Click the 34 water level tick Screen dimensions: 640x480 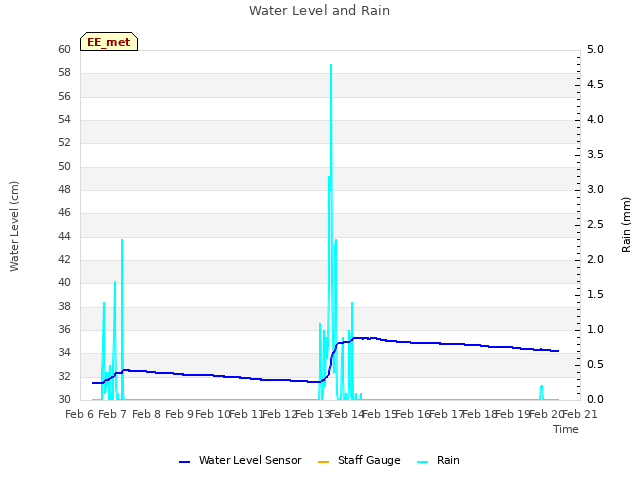[x=64, y=353]
